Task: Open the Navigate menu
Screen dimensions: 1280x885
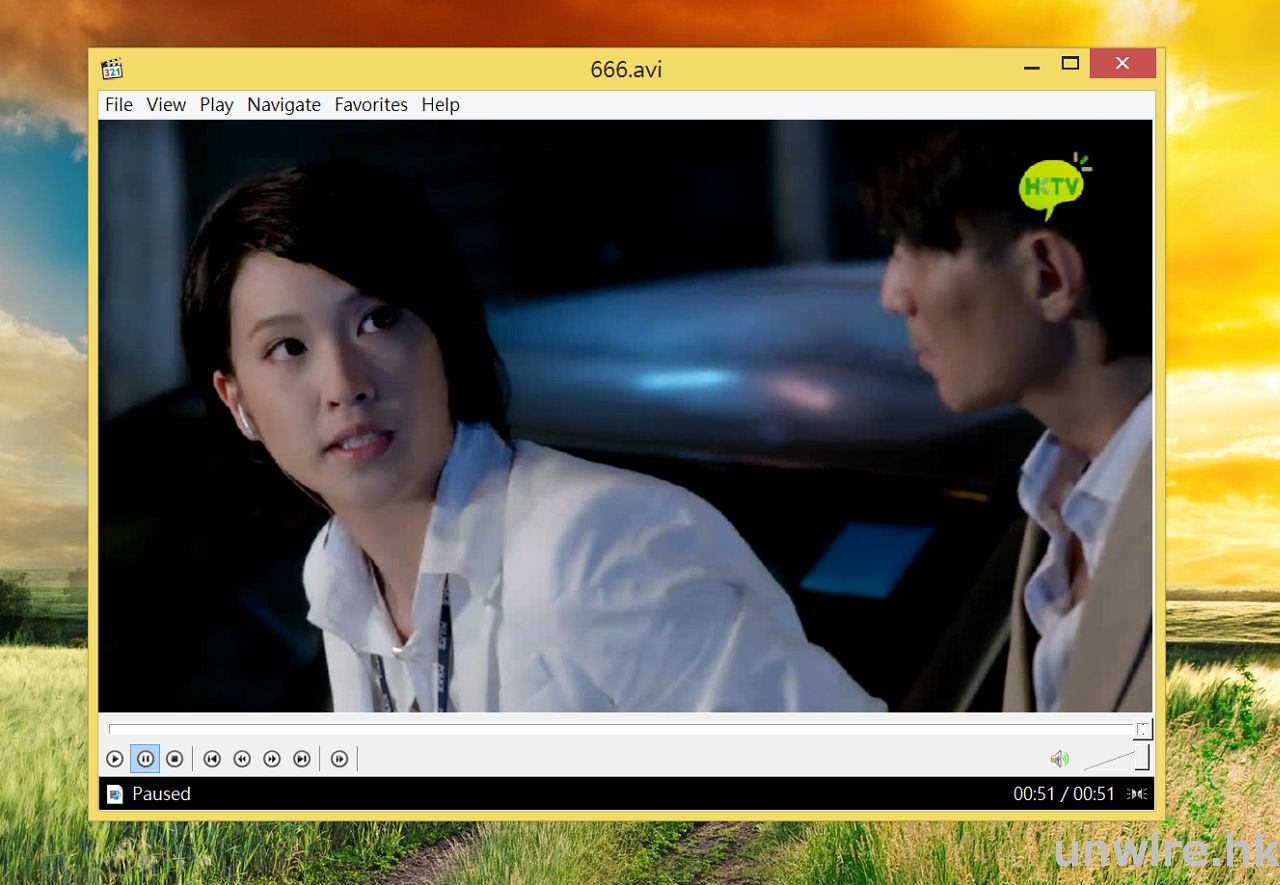Action: [284, 105]
